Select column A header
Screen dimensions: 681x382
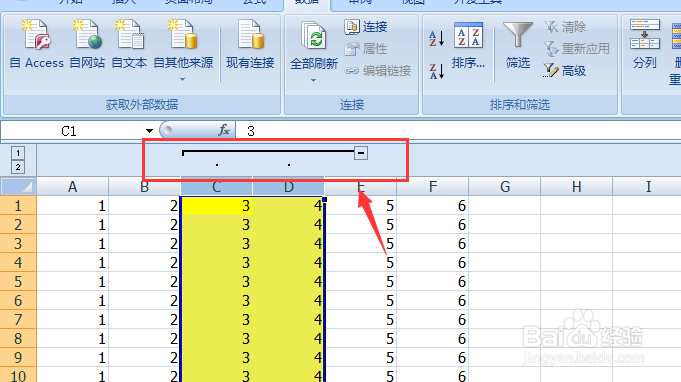click(73, 187)
